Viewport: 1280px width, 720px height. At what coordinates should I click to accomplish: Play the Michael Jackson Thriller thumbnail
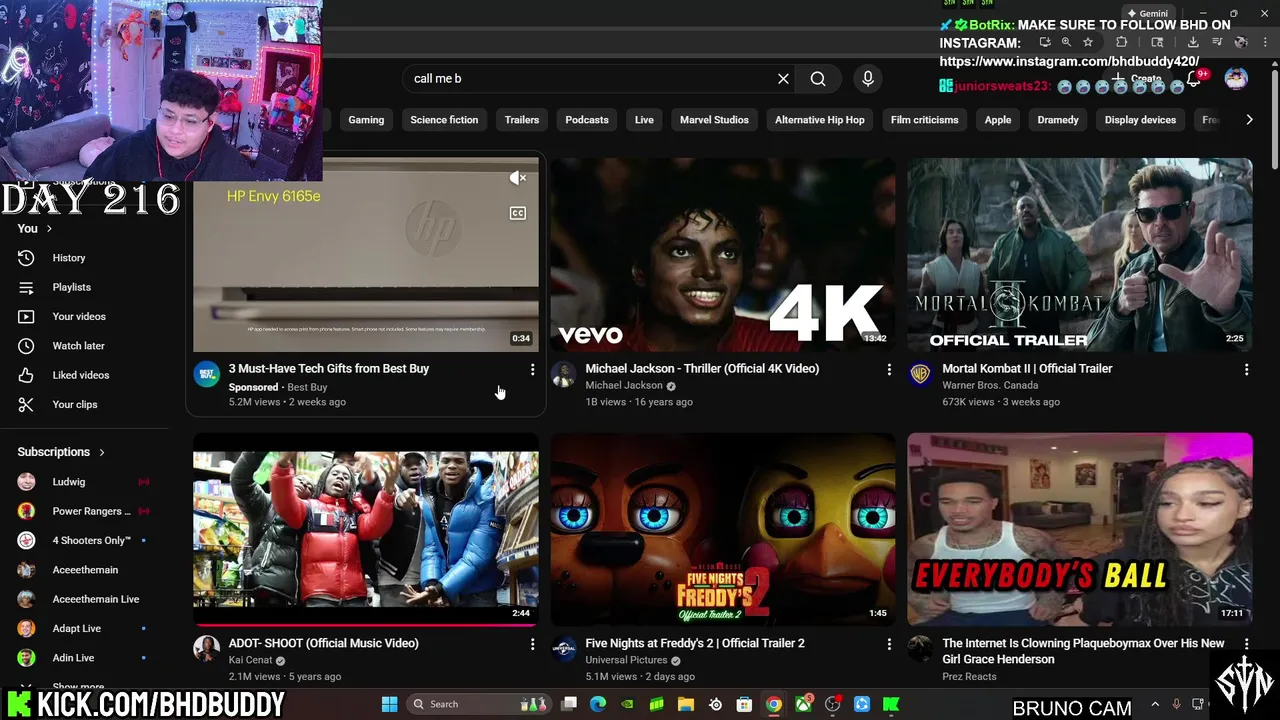(x=723, y=255)
